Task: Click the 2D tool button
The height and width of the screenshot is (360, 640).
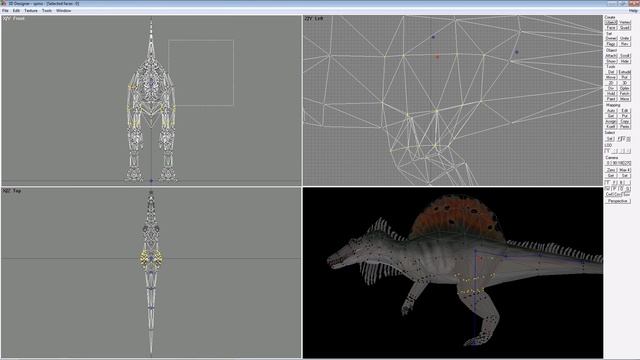Action: coord(611,83)
